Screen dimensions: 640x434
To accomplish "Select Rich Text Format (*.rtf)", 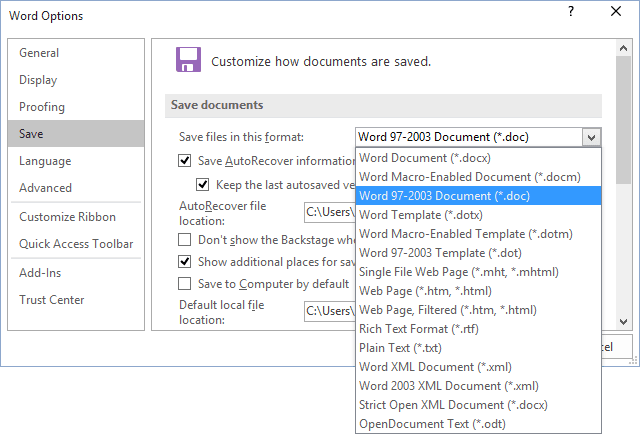I will click(x=478, y=329).
